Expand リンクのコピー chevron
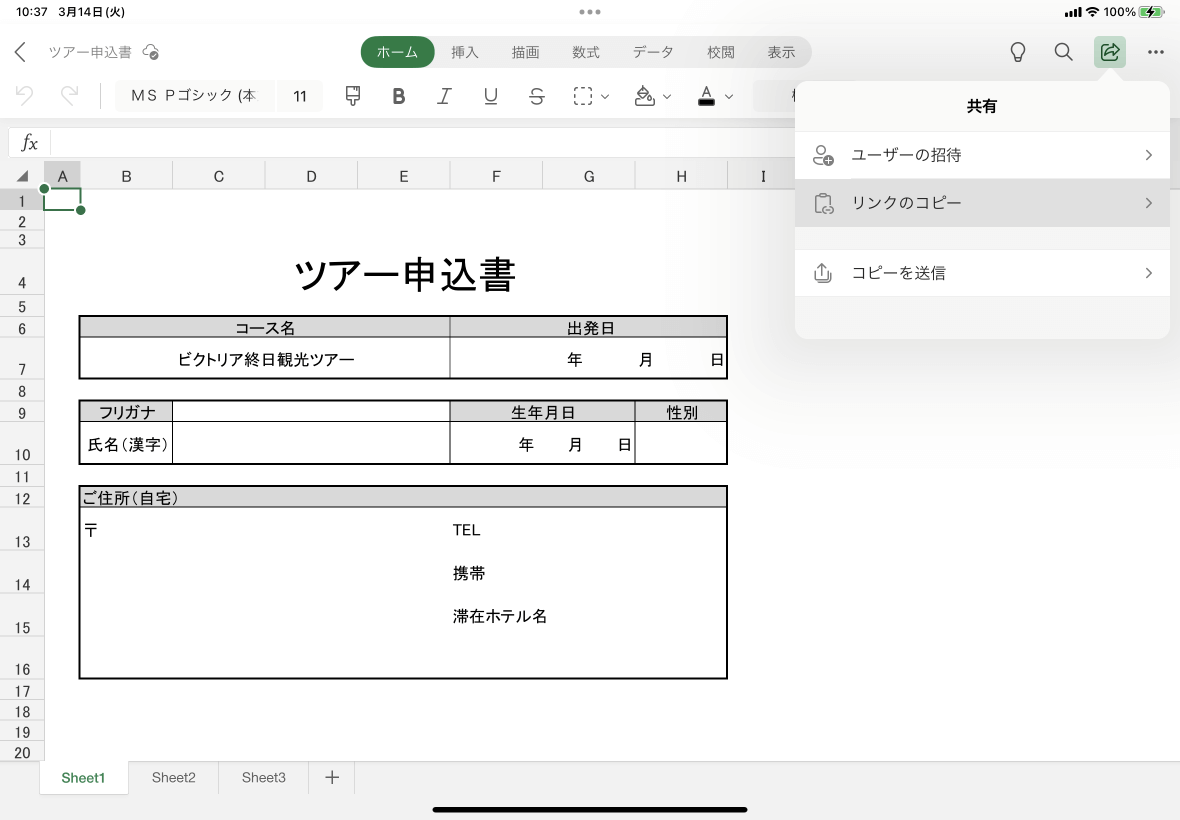This screenshot has height=820, width=1180. (1148, 202)
